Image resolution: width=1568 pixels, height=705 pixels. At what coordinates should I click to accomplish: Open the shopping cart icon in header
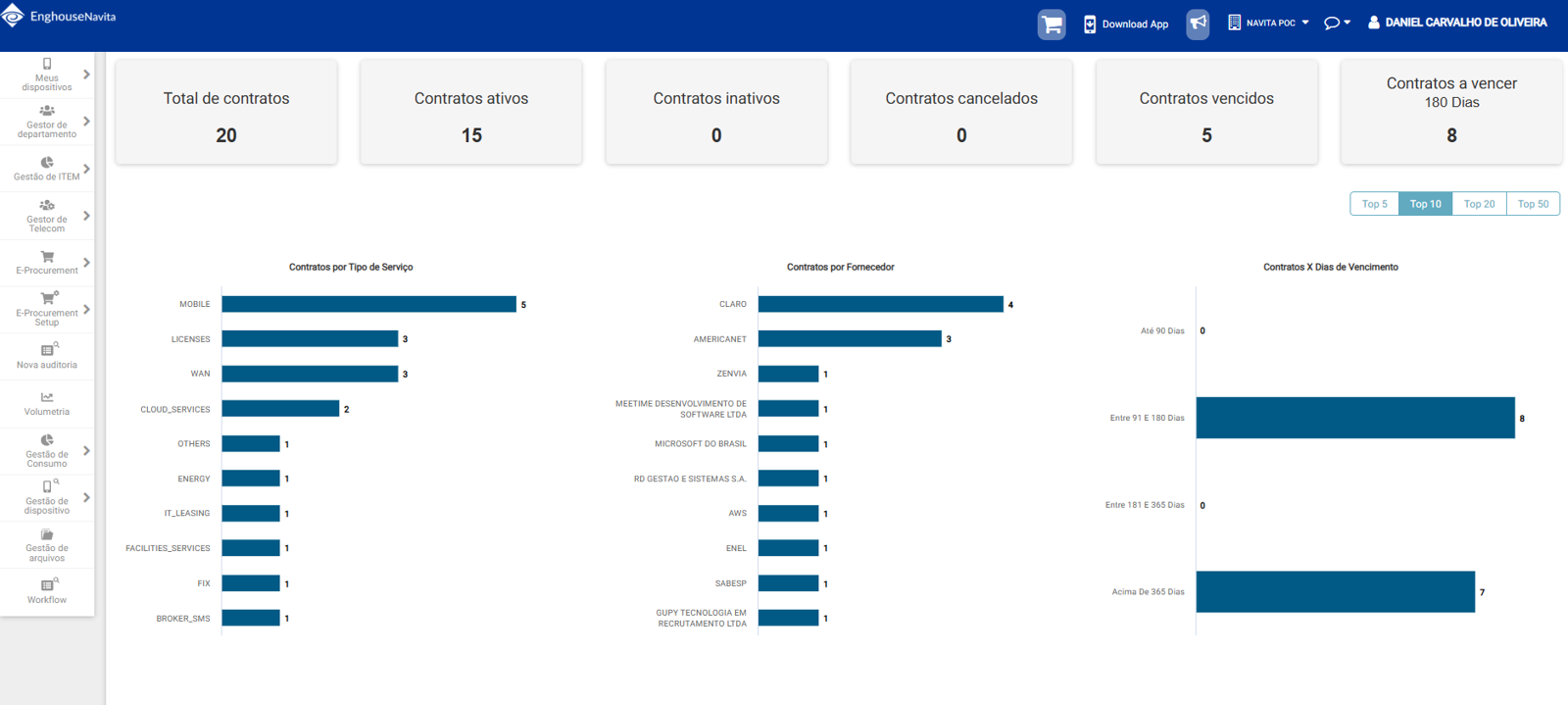(x=1051, y=25)
